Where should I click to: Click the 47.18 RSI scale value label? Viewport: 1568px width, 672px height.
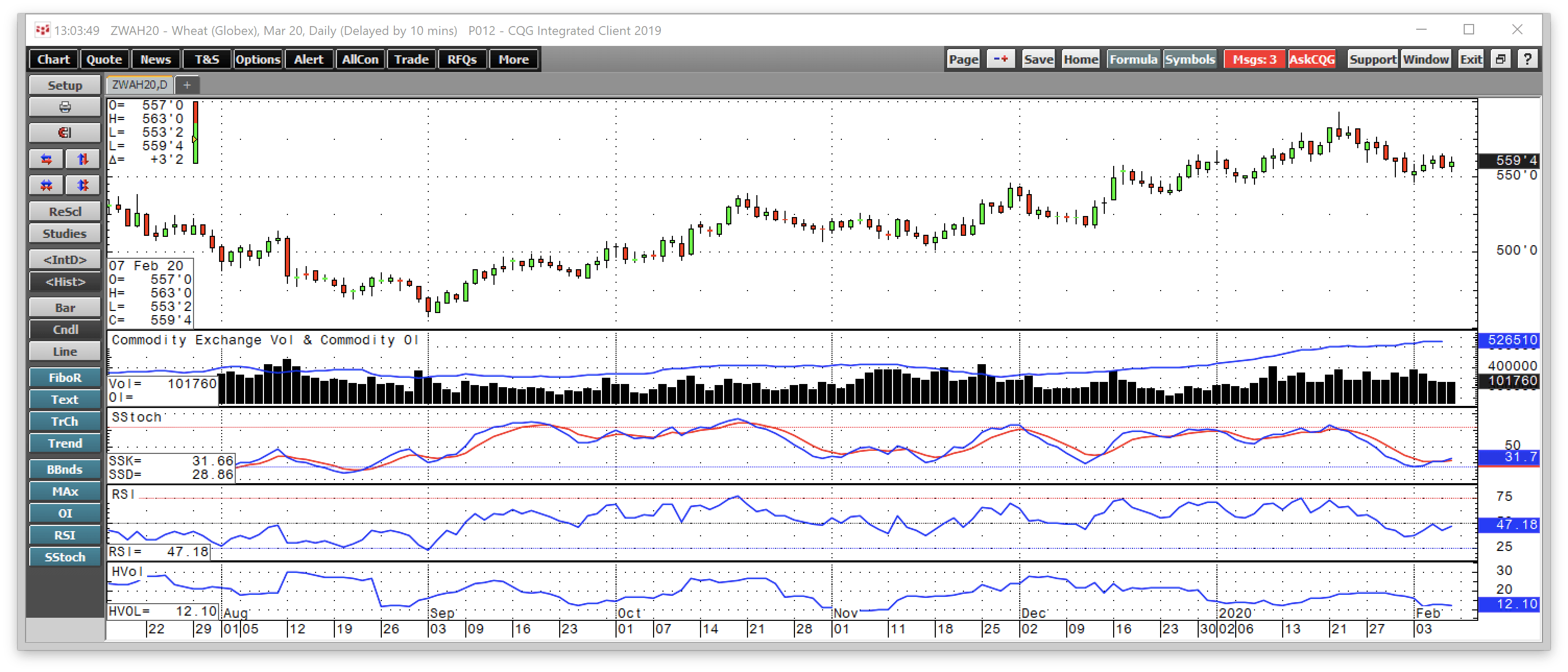[x=1509, y=525]
